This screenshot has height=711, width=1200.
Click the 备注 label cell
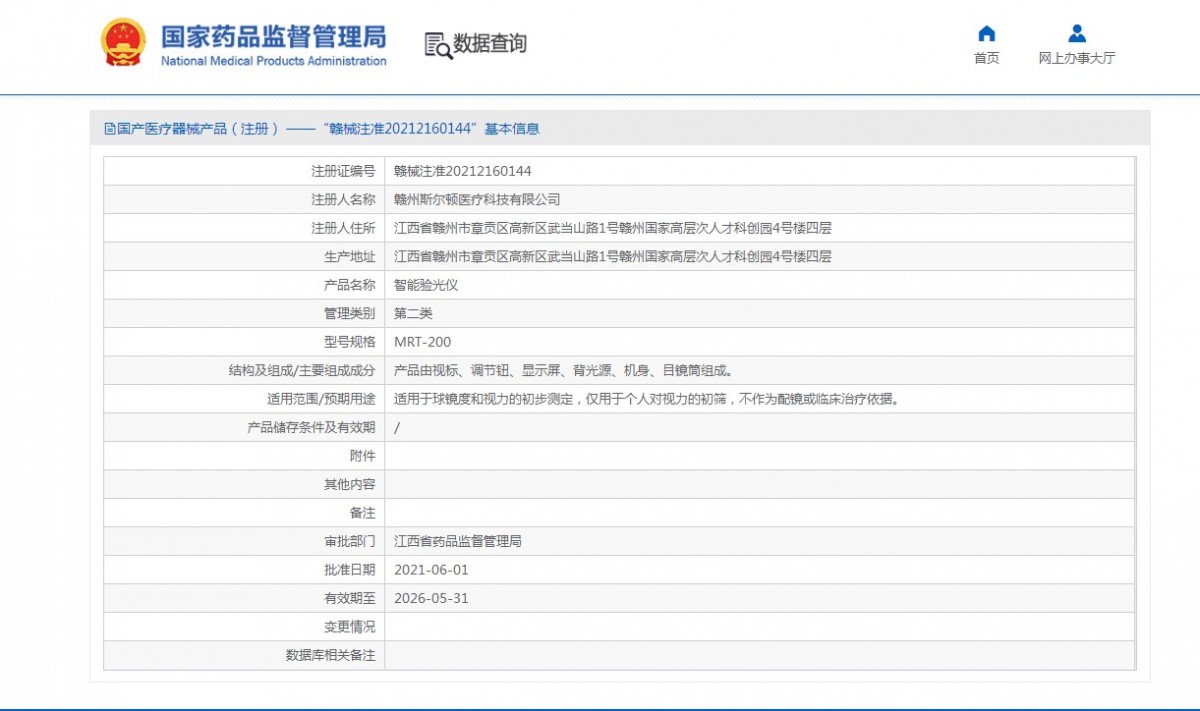tap(244, 513)
